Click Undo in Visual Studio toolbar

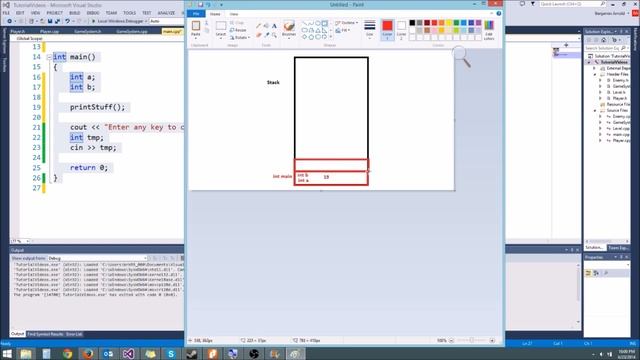(x=67, y=21)
